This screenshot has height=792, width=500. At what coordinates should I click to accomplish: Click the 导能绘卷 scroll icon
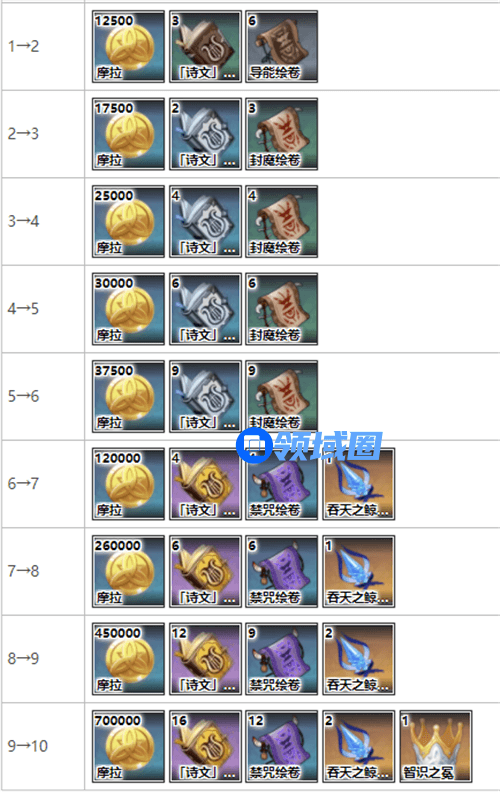pos(282,46)
